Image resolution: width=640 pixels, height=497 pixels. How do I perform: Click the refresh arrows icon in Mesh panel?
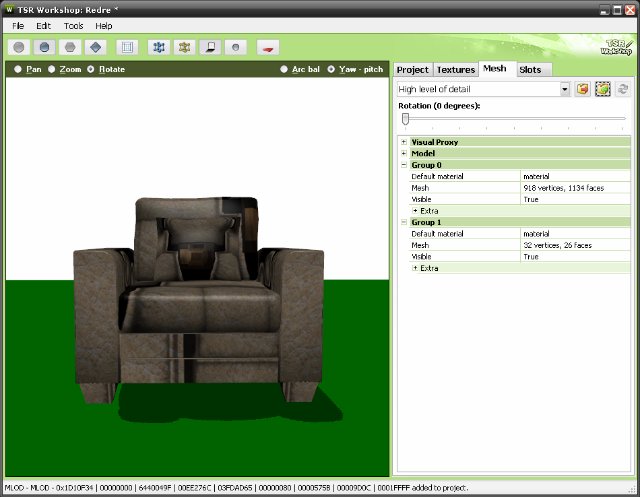pyautogui.click(x=622, y=89)
